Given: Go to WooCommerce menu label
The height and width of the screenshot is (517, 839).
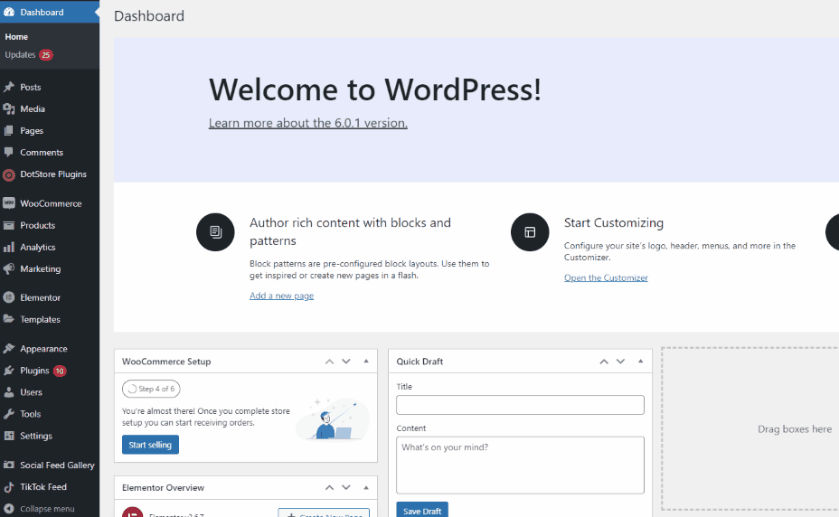Looking at the screenshot, I should tap(51, 203).
